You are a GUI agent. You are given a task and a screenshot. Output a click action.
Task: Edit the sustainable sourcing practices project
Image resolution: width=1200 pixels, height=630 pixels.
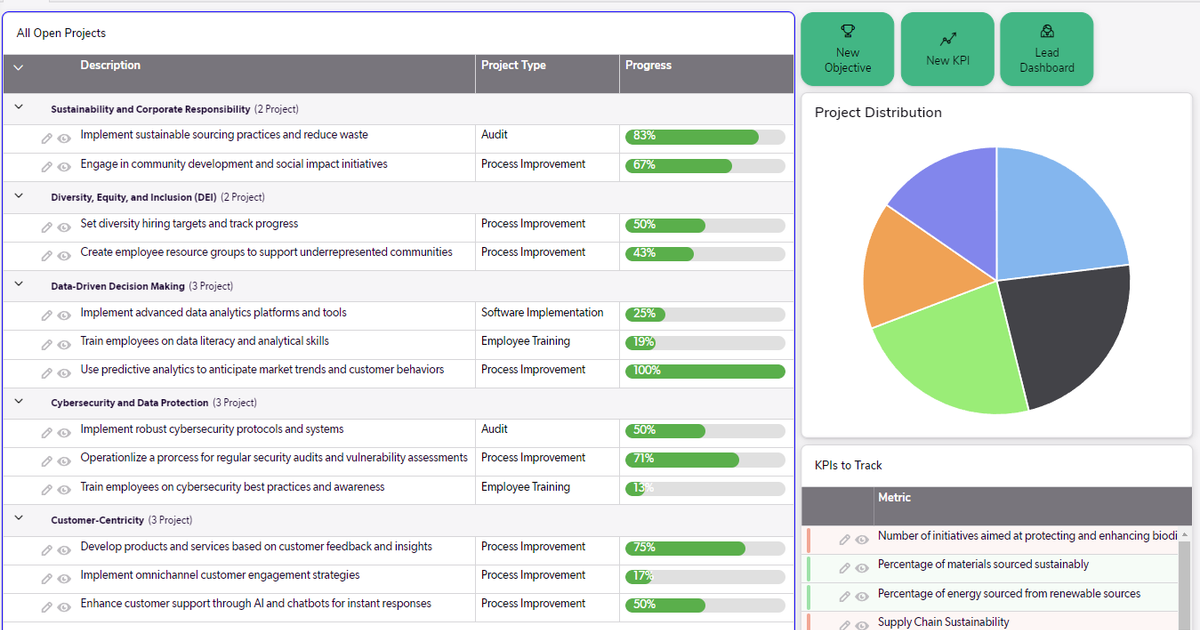point(46,139)
